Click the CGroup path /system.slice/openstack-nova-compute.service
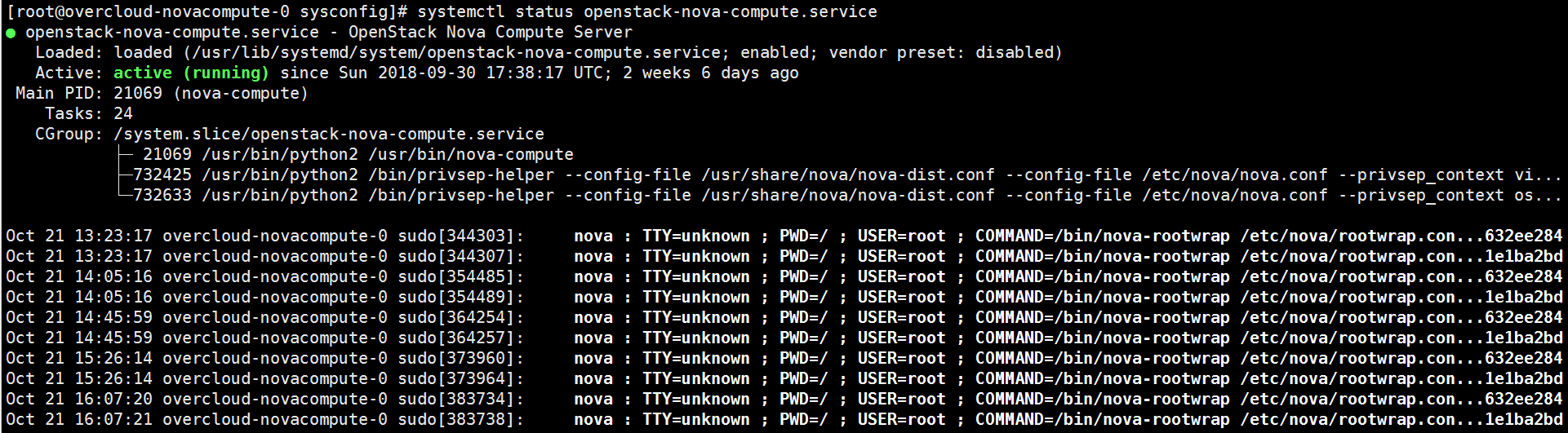Screen dimensions: 1568x433 tap(329, 134)
